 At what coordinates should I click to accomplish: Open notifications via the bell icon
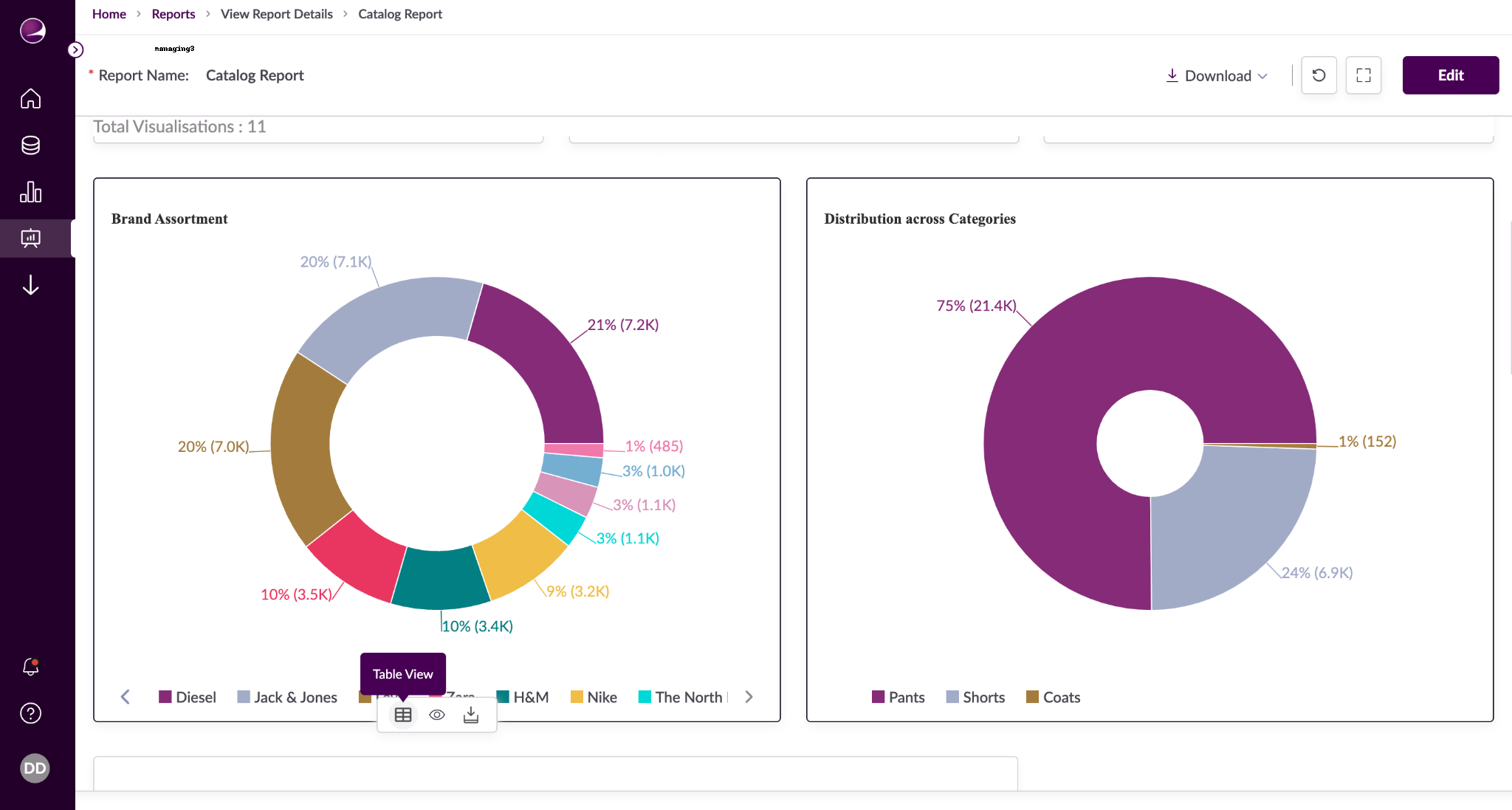[x=30, y=667]
